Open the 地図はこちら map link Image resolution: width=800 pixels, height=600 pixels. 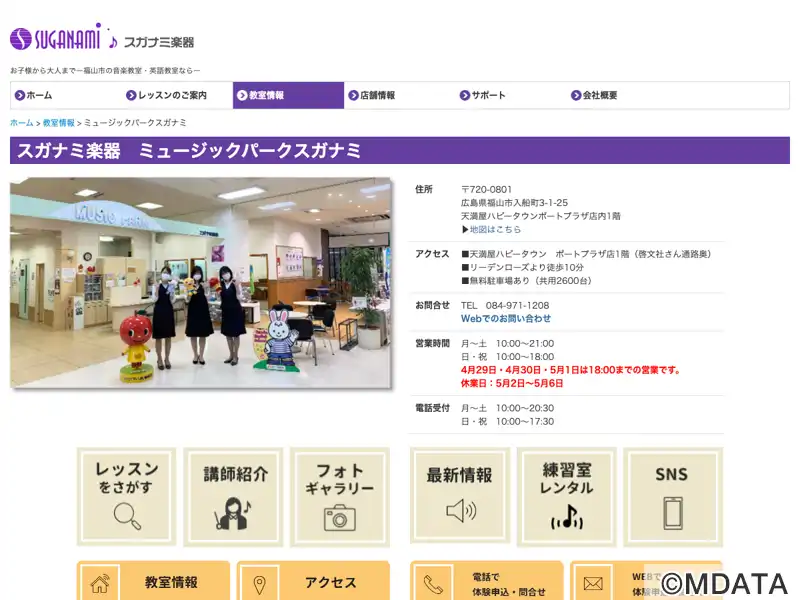[495, 230]
